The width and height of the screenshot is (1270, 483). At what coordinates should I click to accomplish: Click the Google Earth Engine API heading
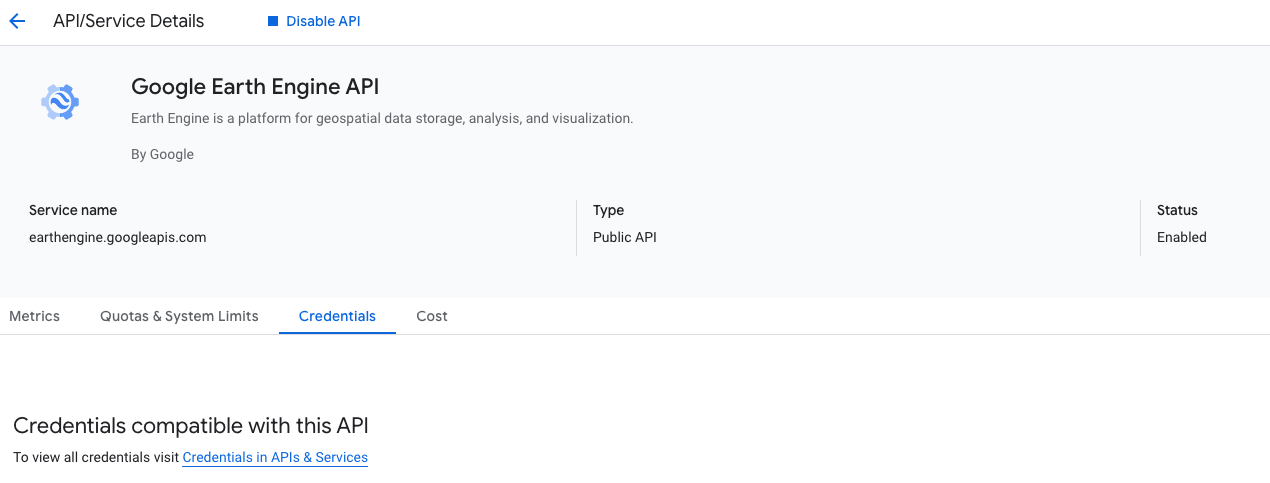(x=255, y=87)
